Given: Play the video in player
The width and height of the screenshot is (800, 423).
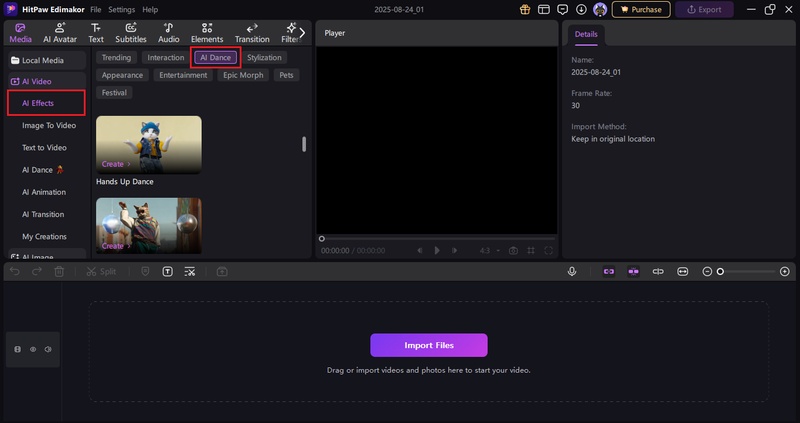Looking at the screenshot, I should tap(437, 251).
